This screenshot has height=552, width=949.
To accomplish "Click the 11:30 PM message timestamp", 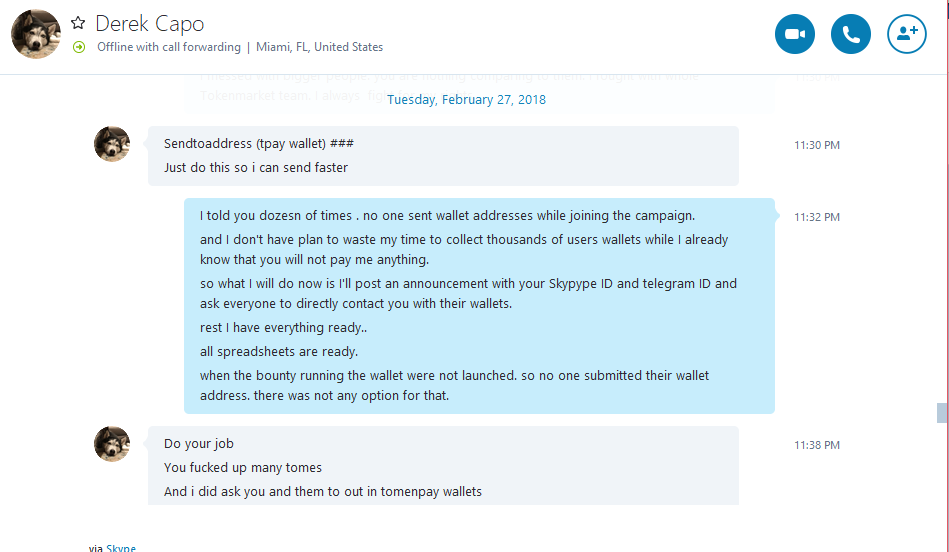I will [x=816, y=145].
